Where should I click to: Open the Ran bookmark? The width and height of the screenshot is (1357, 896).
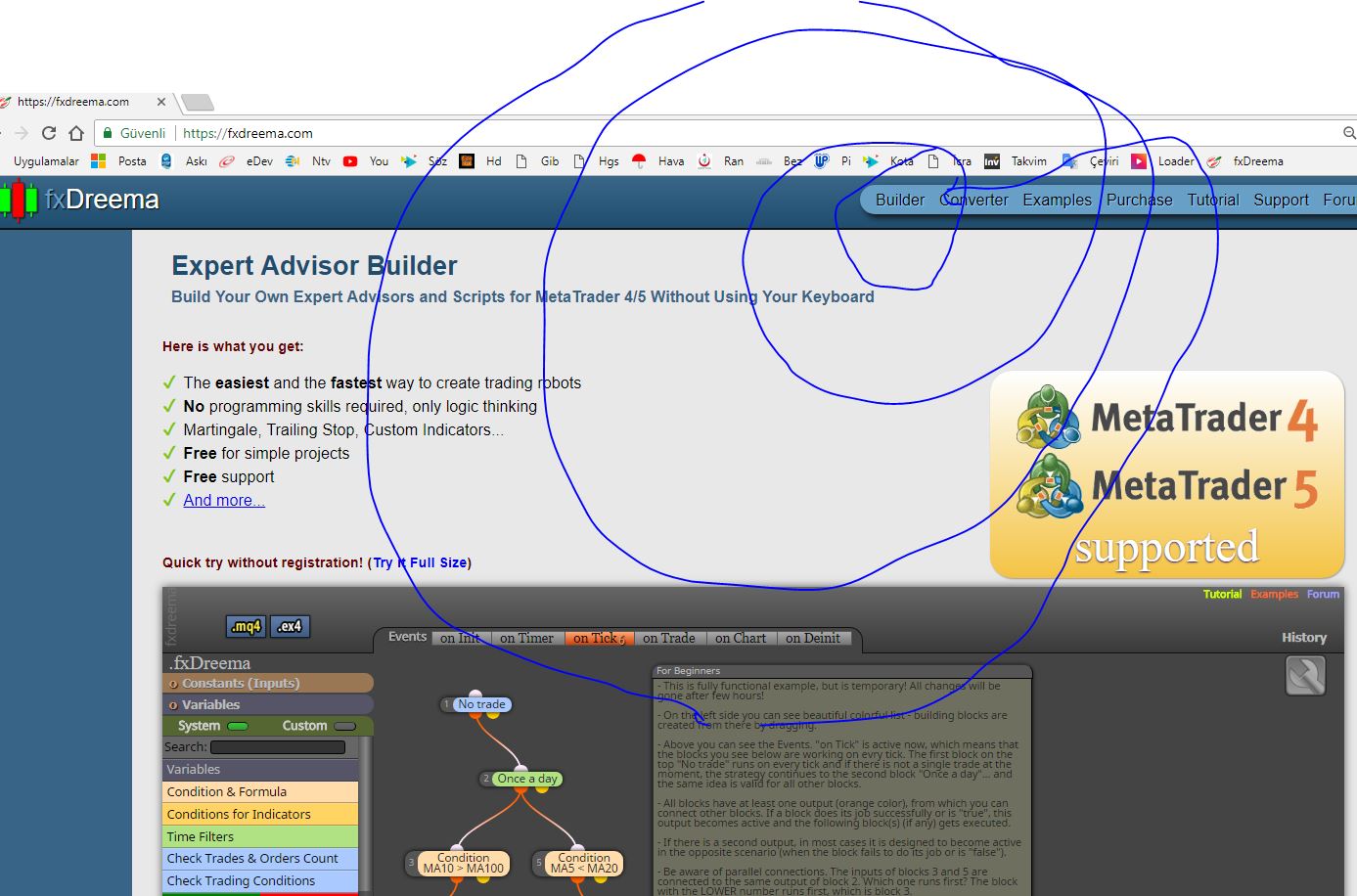pos(720,161)
